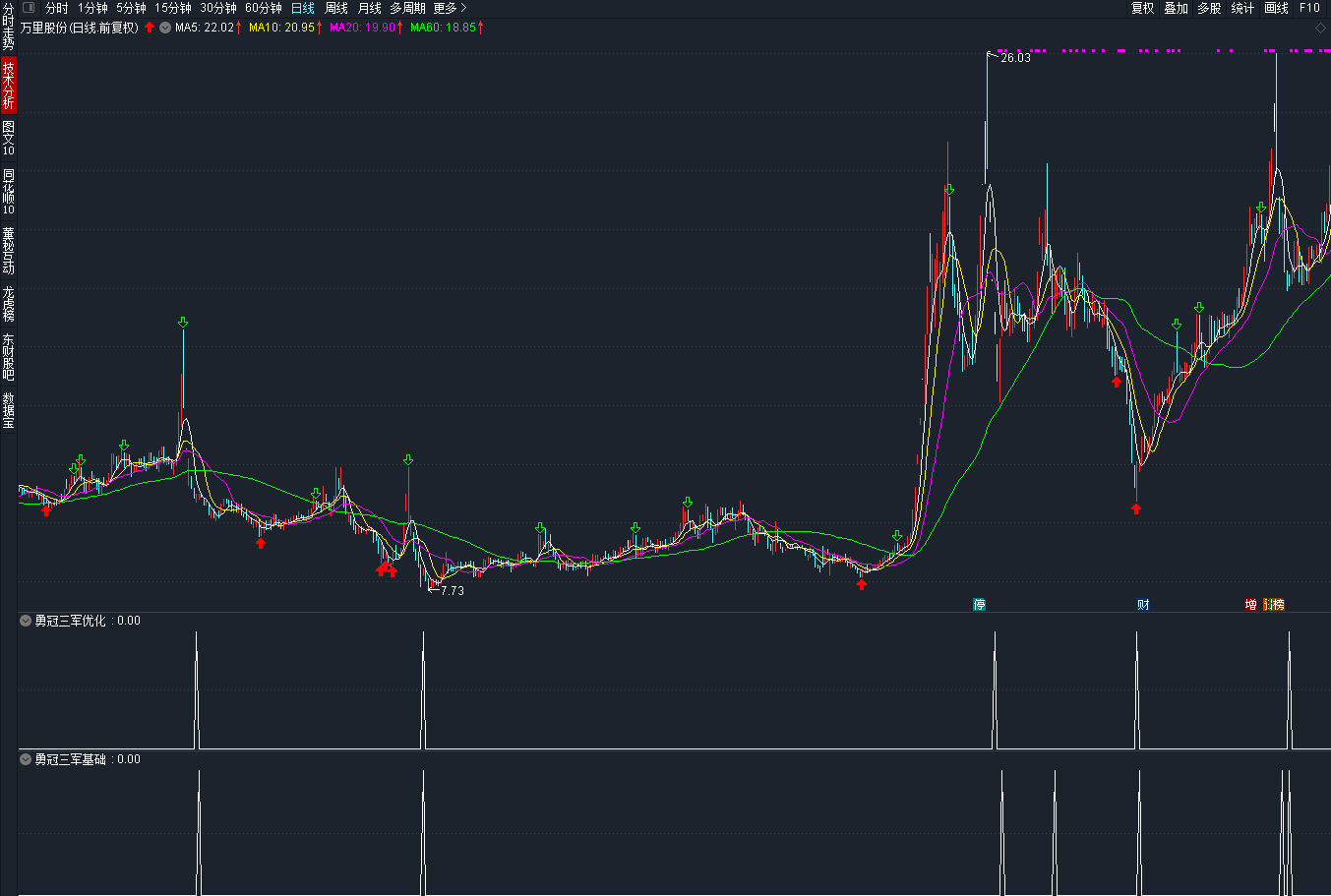The width and height of the screenshot is (1331, 896).
Task: Switch to the 分时 timeframe
Action: tap(57, 8)
